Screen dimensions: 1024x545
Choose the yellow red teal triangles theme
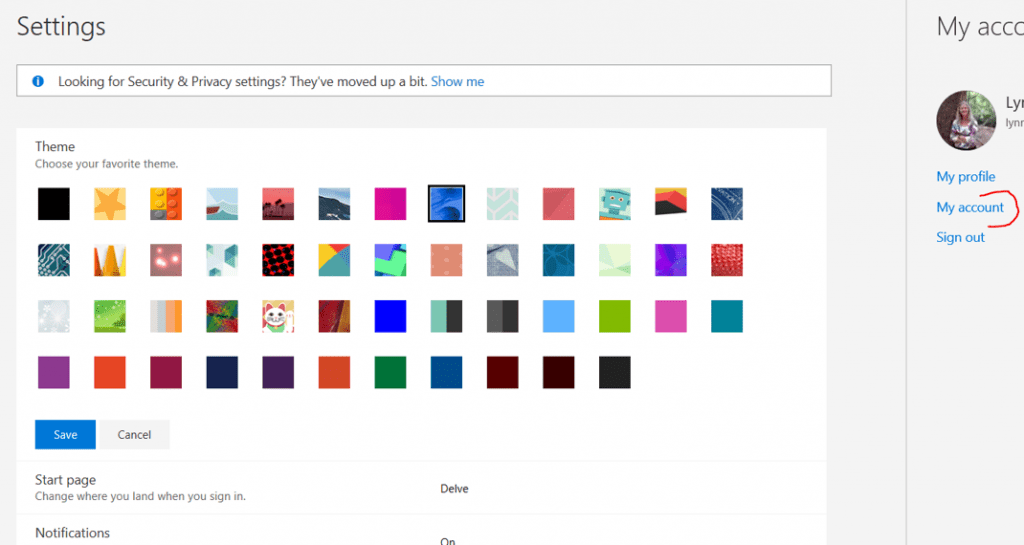(334, 260)
